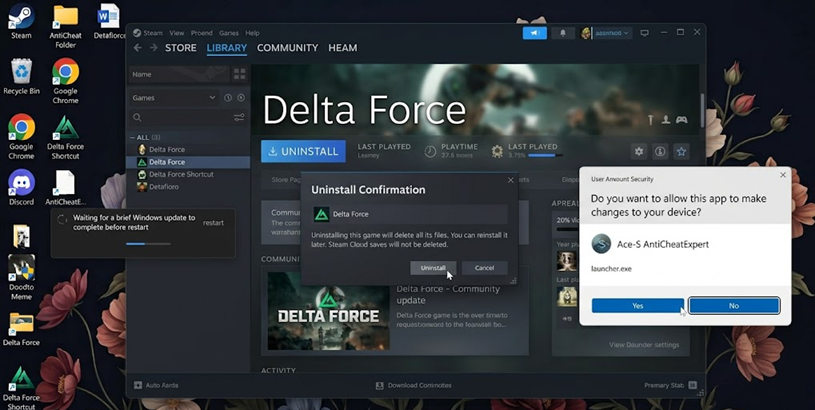815x410 pixels.
Task: Switch library to grid view icon
Action: [x=240, y=74]
